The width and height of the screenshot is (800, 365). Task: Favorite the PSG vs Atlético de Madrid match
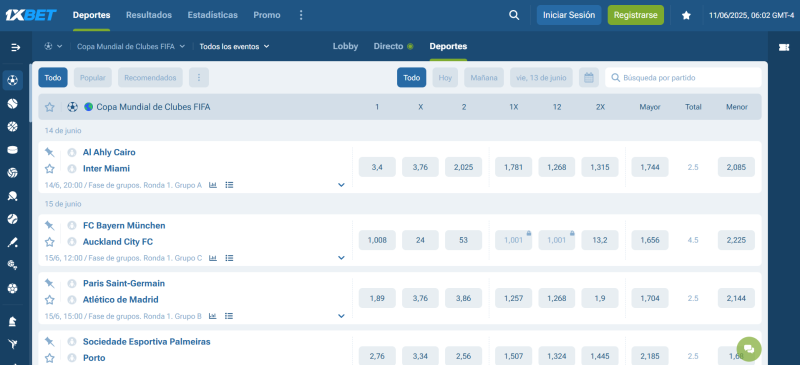49,300
